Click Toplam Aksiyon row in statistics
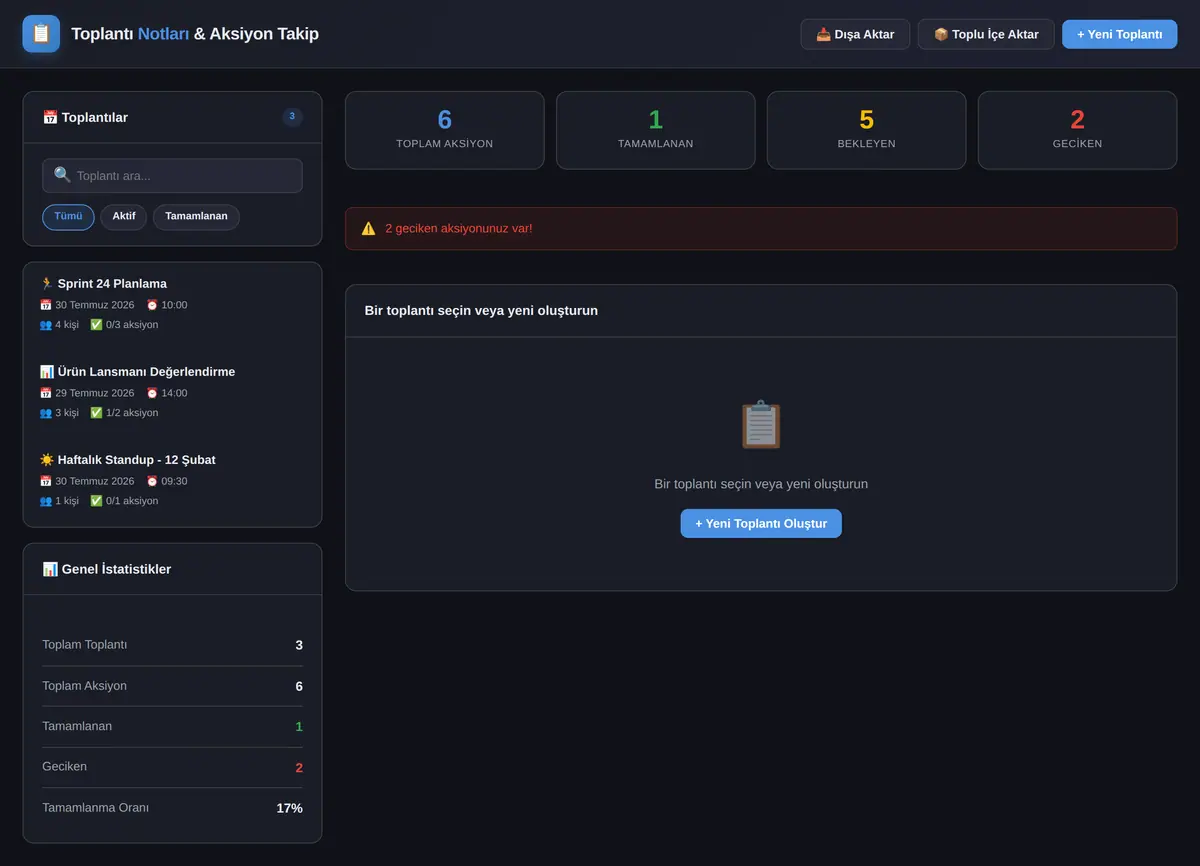The width and height of the screenshot is (1200, 866). 172,686
